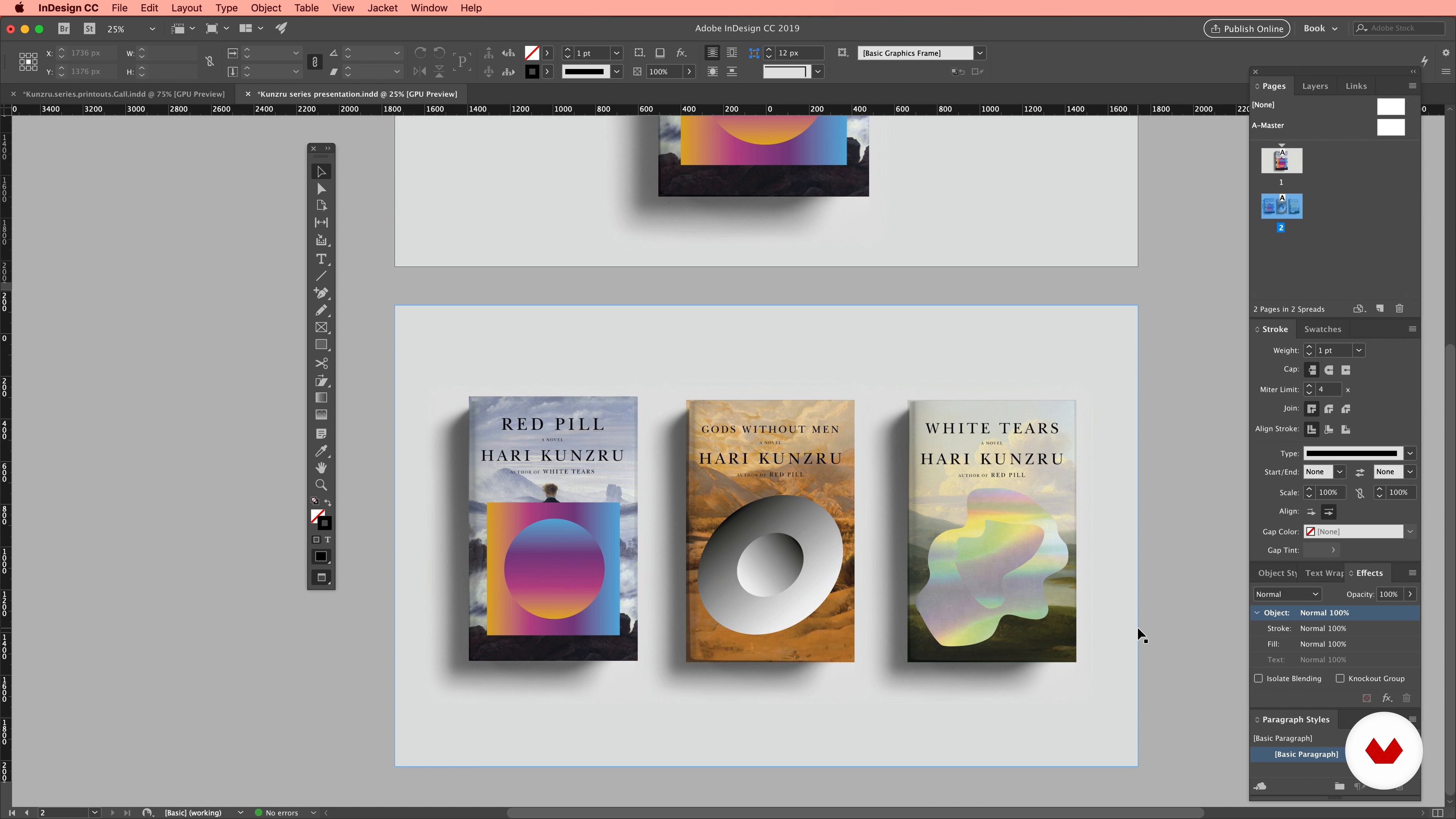Open the blending mode Normal dropdown

click(1287, 594)
